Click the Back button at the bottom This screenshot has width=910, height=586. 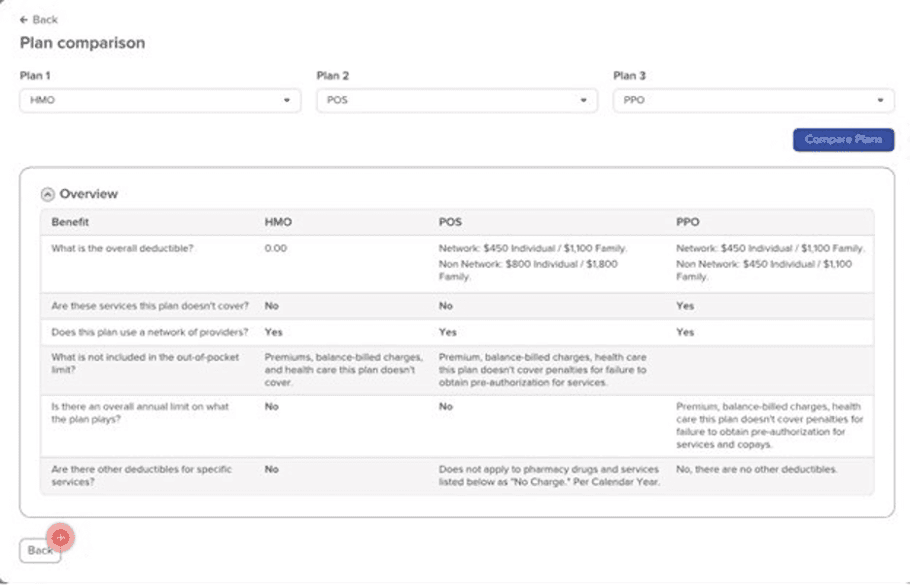40,550
